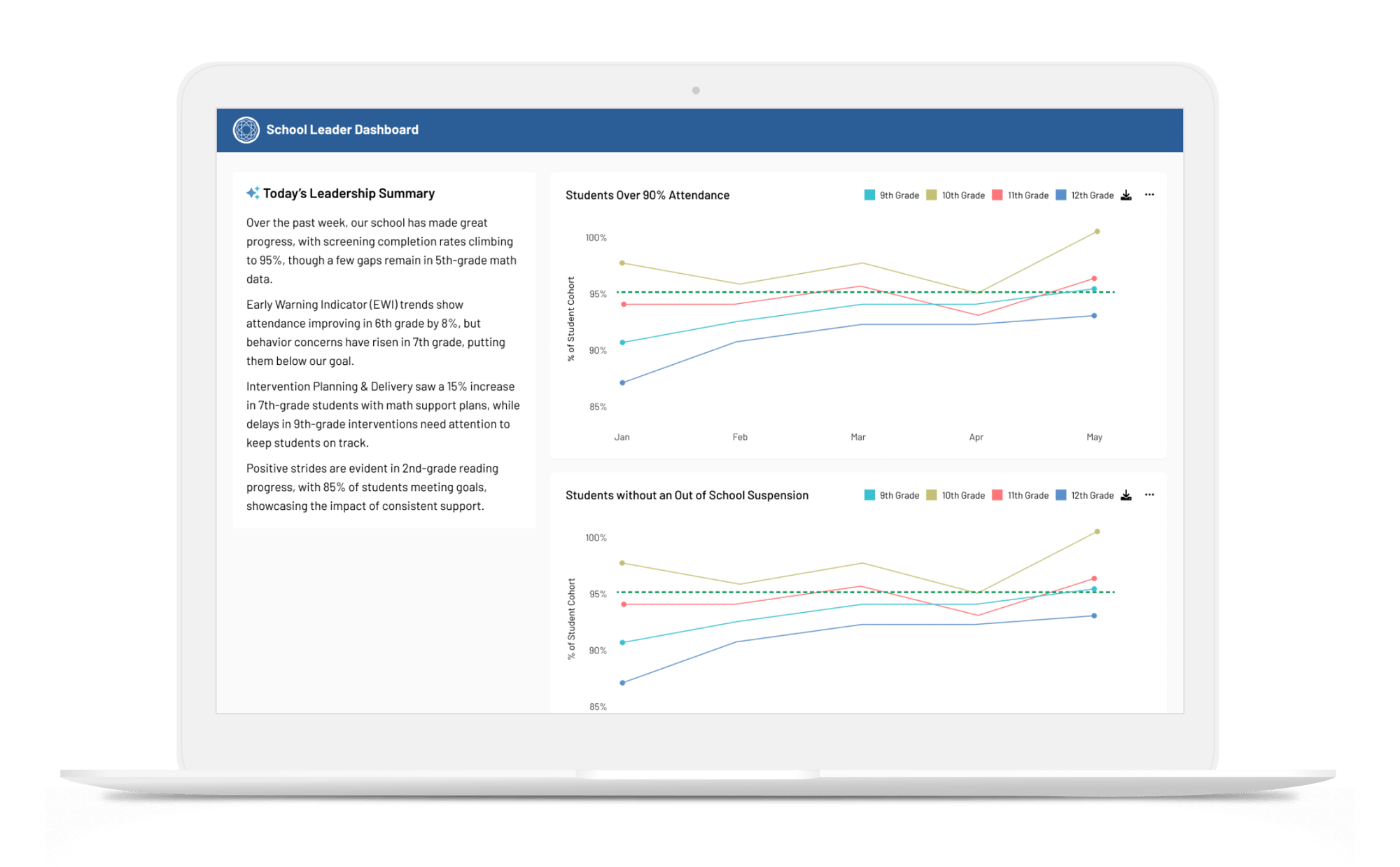Click the School Leader Dashboard header title
The height and width of the screenshot is (867, 1400).
tap(342, 130)
